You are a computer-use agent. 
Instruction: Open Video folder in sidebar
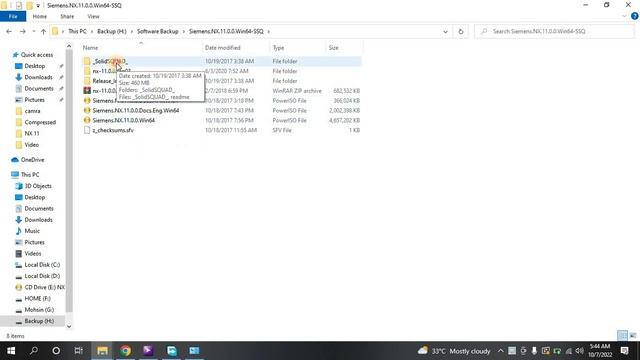click(x=31, y=144)
